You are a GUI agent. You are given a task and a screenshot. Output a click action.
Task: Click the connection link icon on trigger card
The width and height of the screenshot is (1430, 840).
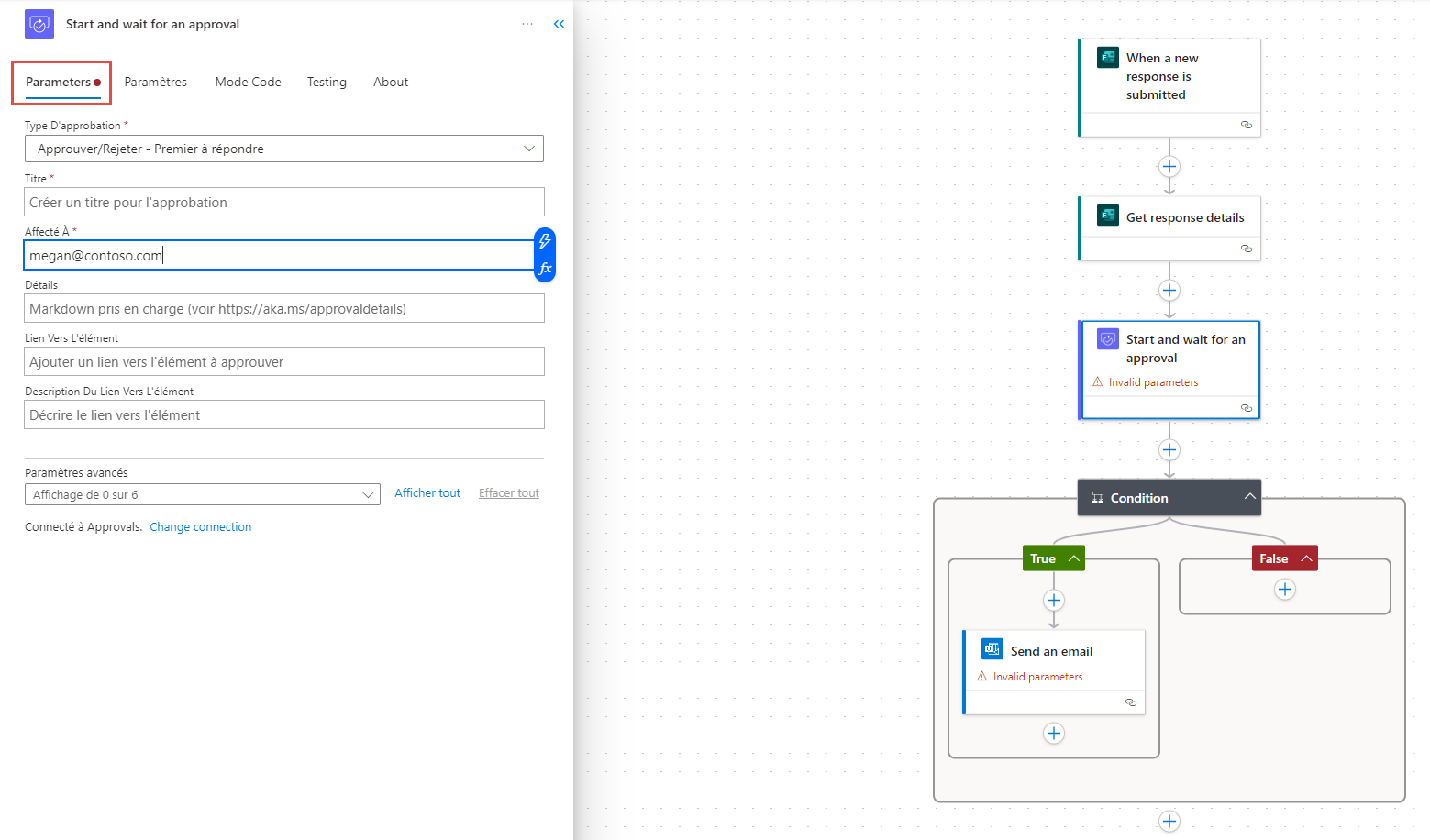pos(1247,125)
